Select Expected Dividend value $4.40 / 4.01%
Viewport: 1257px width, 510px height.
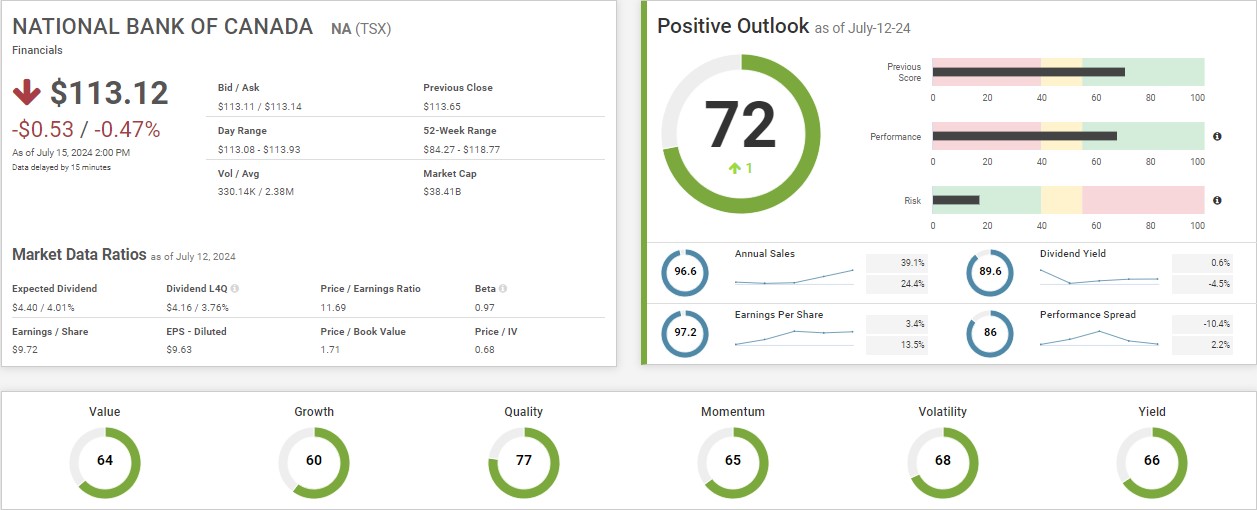point(43,307)
